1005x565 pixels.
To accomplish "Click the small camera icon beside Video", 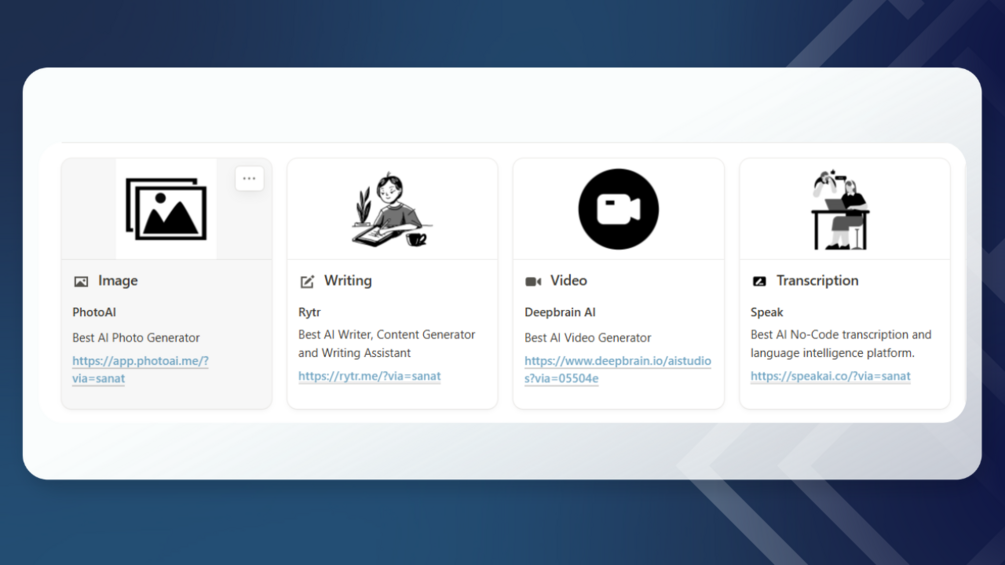I will click(x=533, y=281).
